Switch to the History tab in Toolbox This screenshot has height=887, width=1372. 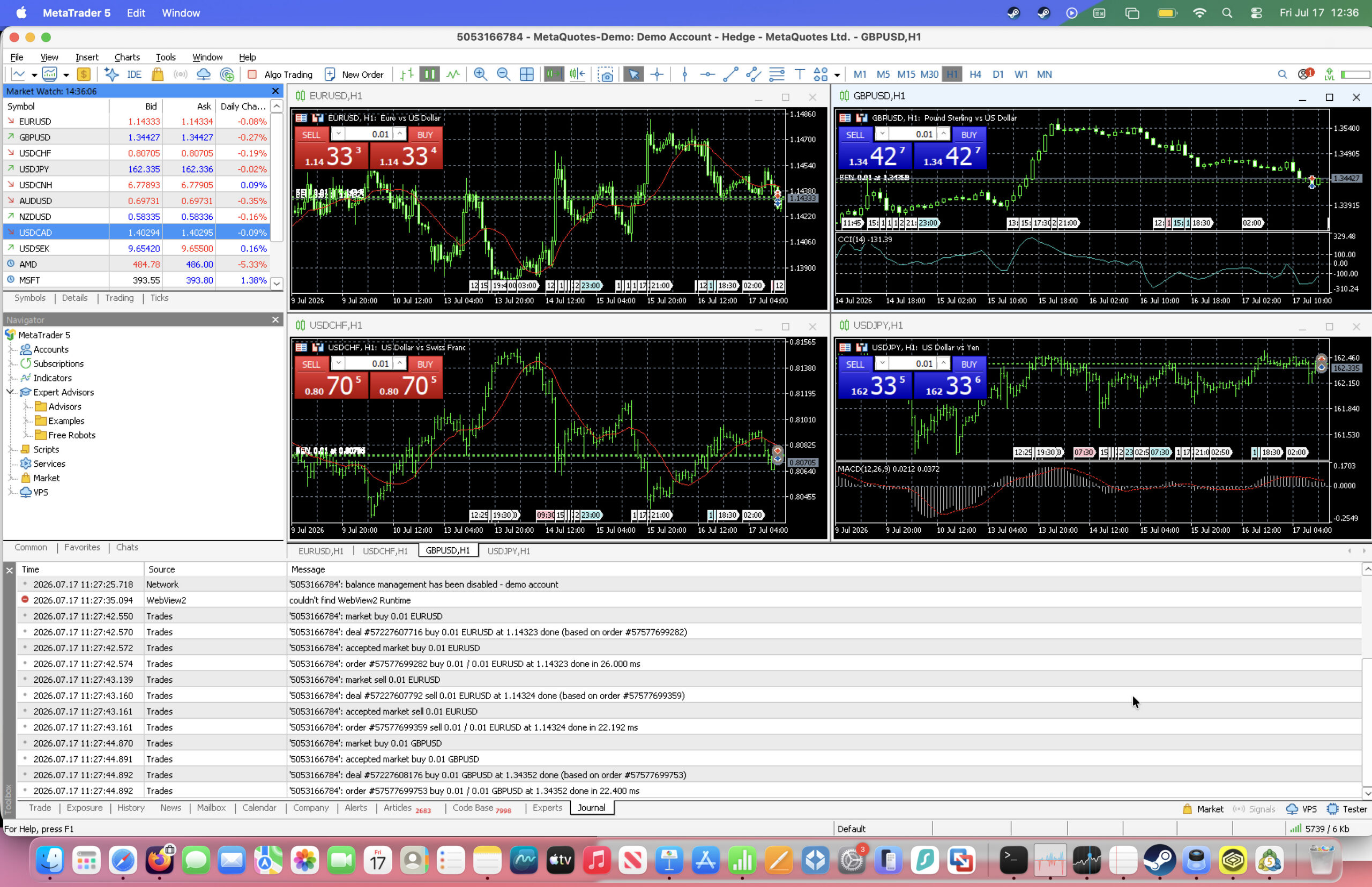coord(131,808)
